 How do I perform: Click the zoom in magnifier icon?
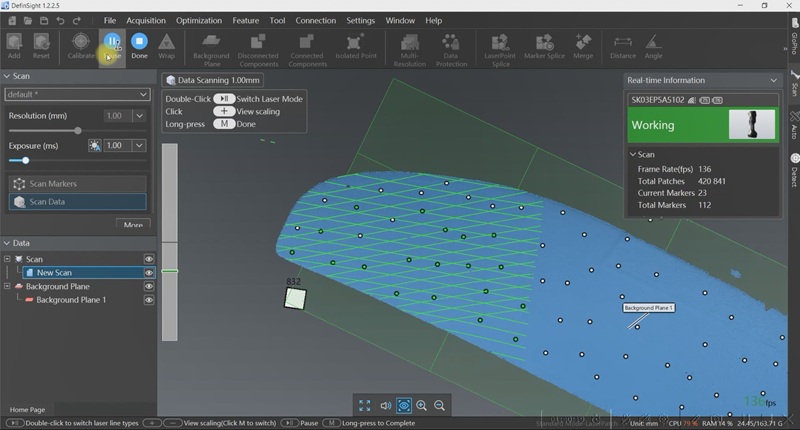[422, 405]
